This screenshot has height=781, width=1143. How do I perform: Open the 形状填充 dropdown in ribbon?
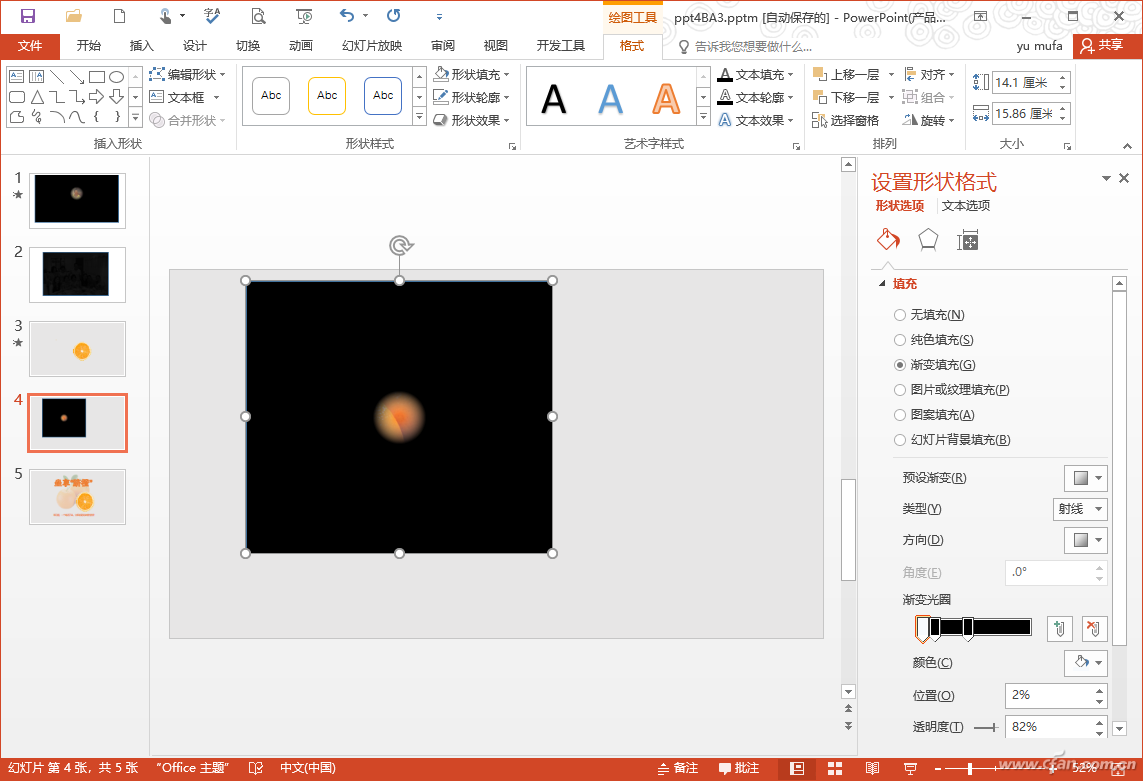[x=474, y=74]
